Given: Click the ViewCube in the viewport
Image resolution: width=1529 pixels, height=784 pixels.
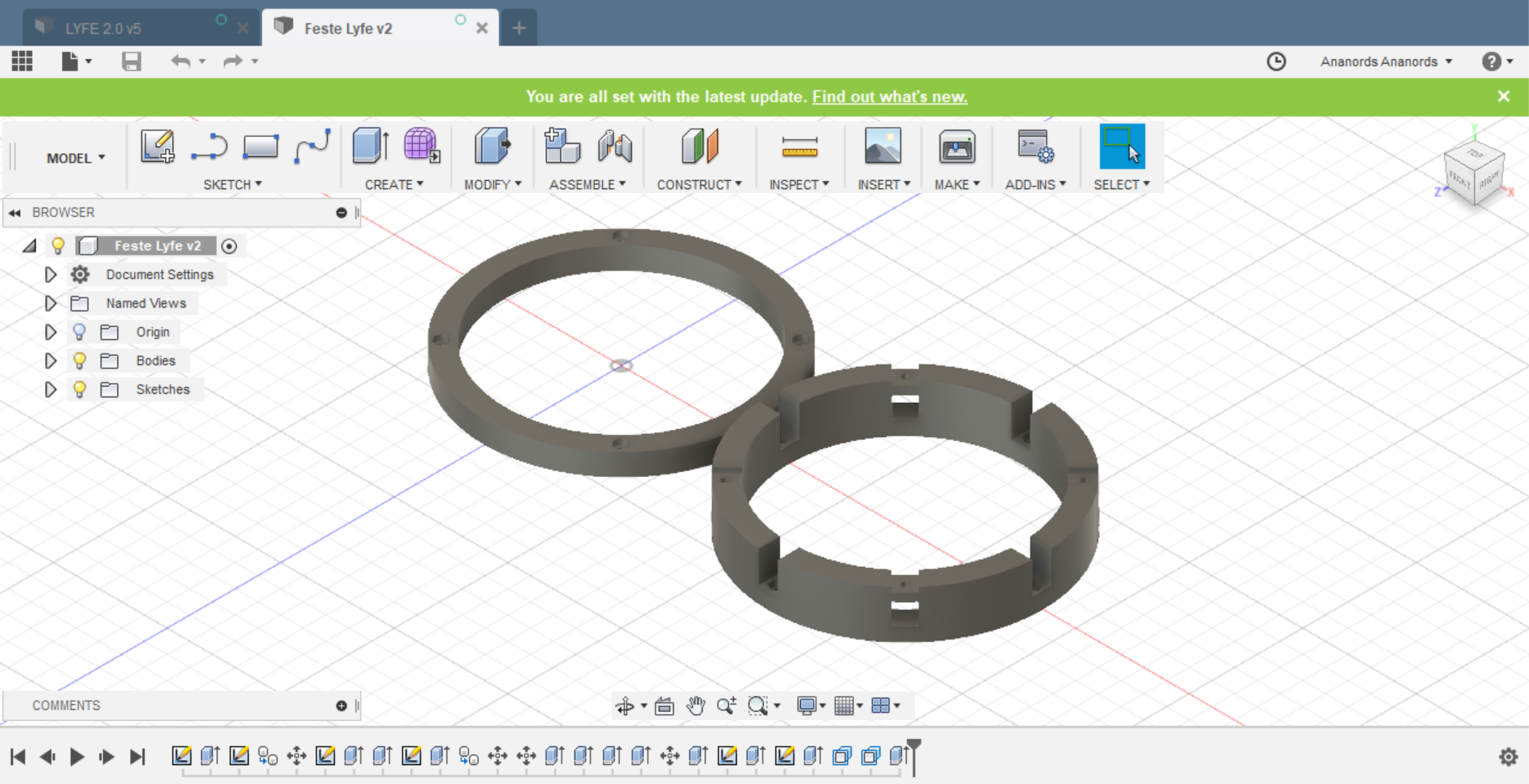Looking at the screenshot, I should point(1474,172).
